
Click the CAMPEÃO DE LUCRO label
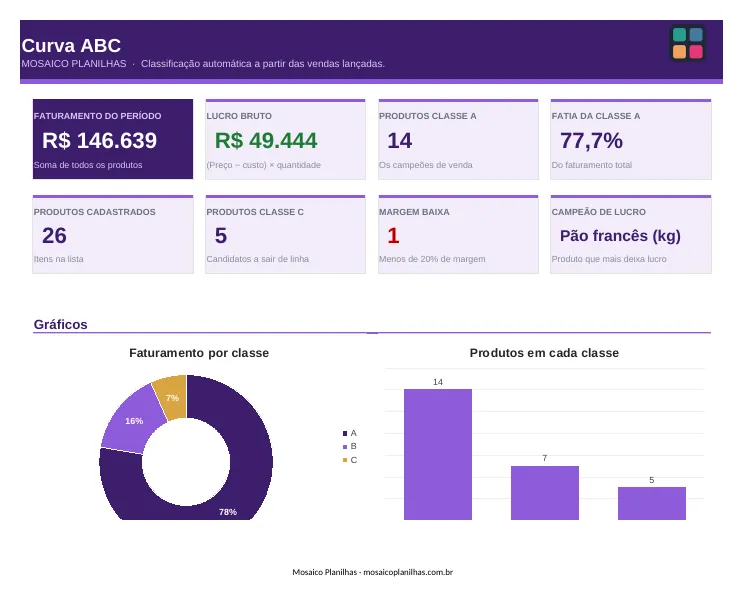(x=599, y=212)
